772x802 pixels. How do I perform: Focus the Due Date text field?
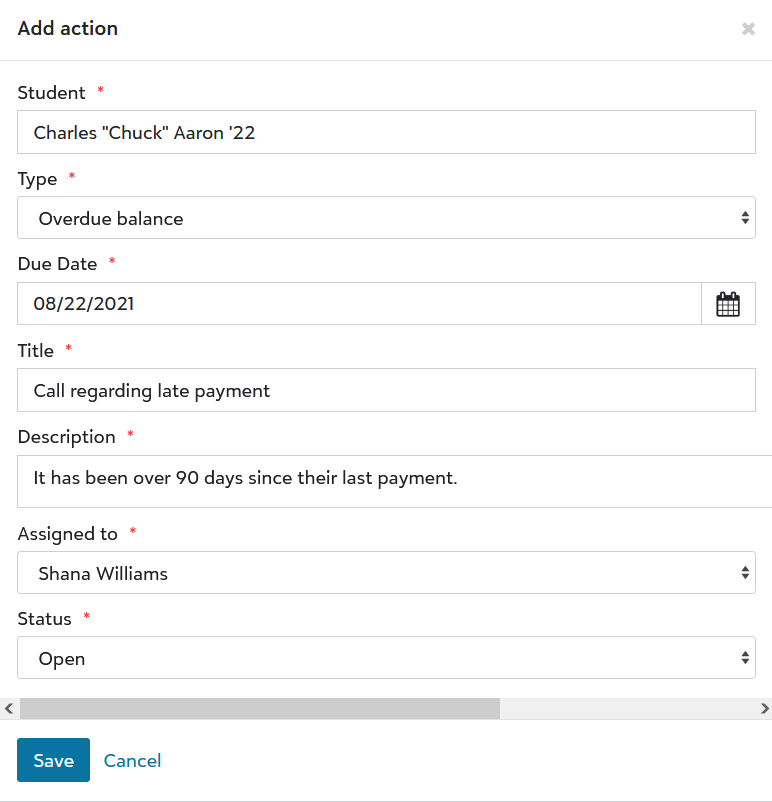pos(359,304)
